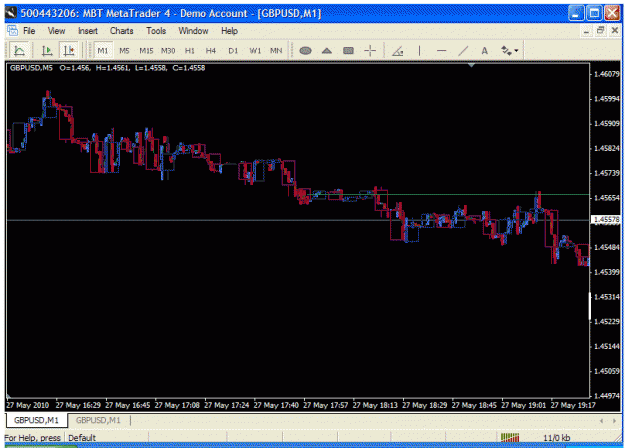Click the 11/0 kb traffic indicator
This screenshot has width=625, height=448.
click(556, 438)
